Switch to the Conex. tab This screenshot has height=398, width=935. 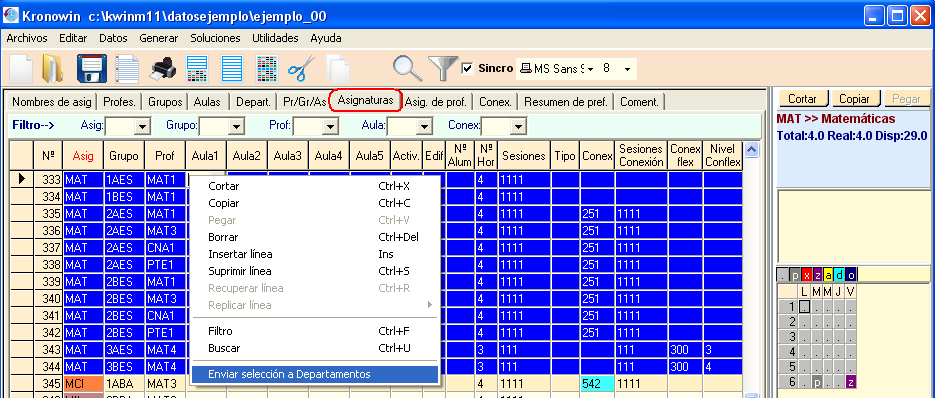(496, 102)
